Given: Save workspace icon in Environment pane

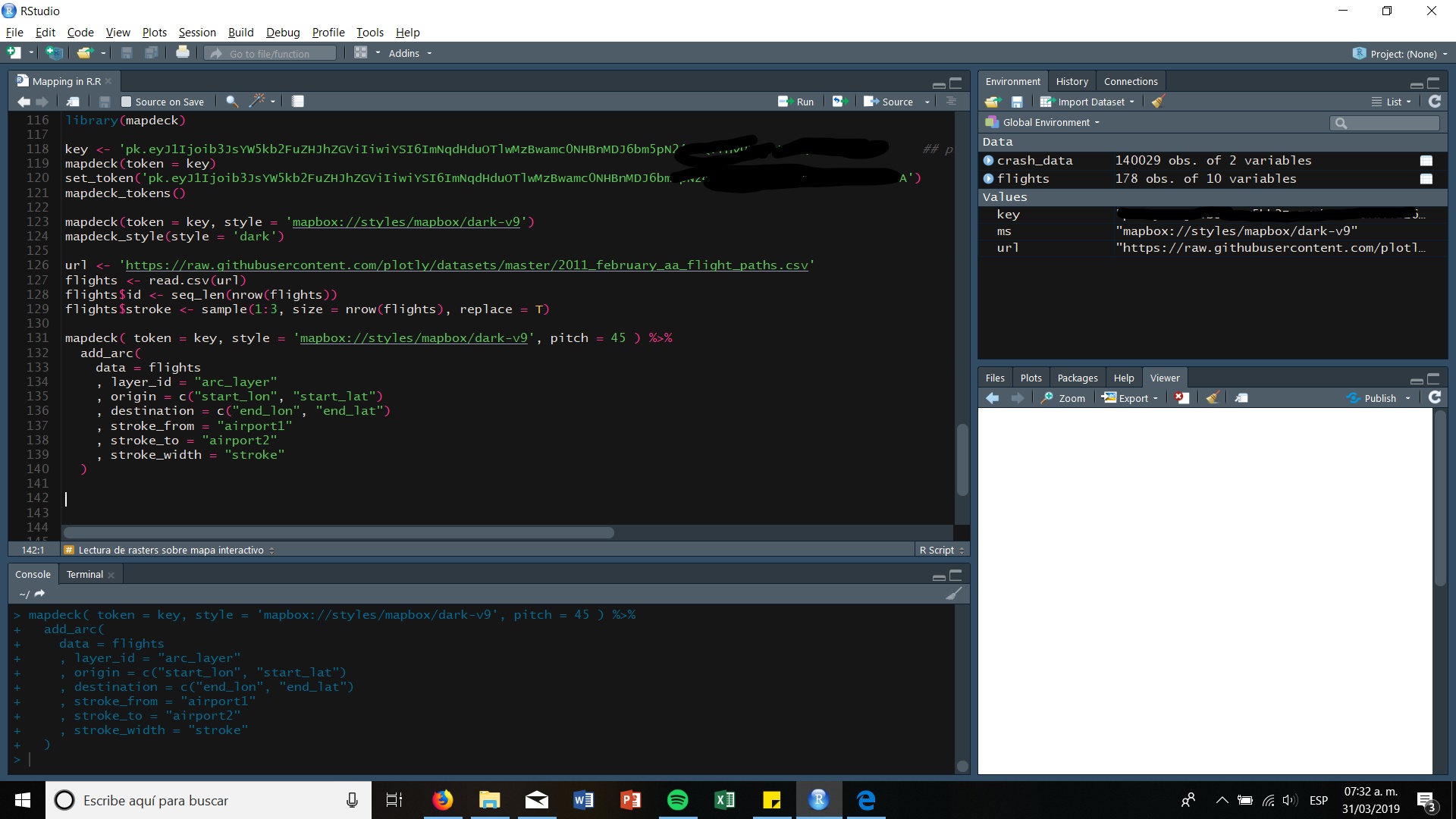Looking at the screenshot, I should click(1017, 102).
